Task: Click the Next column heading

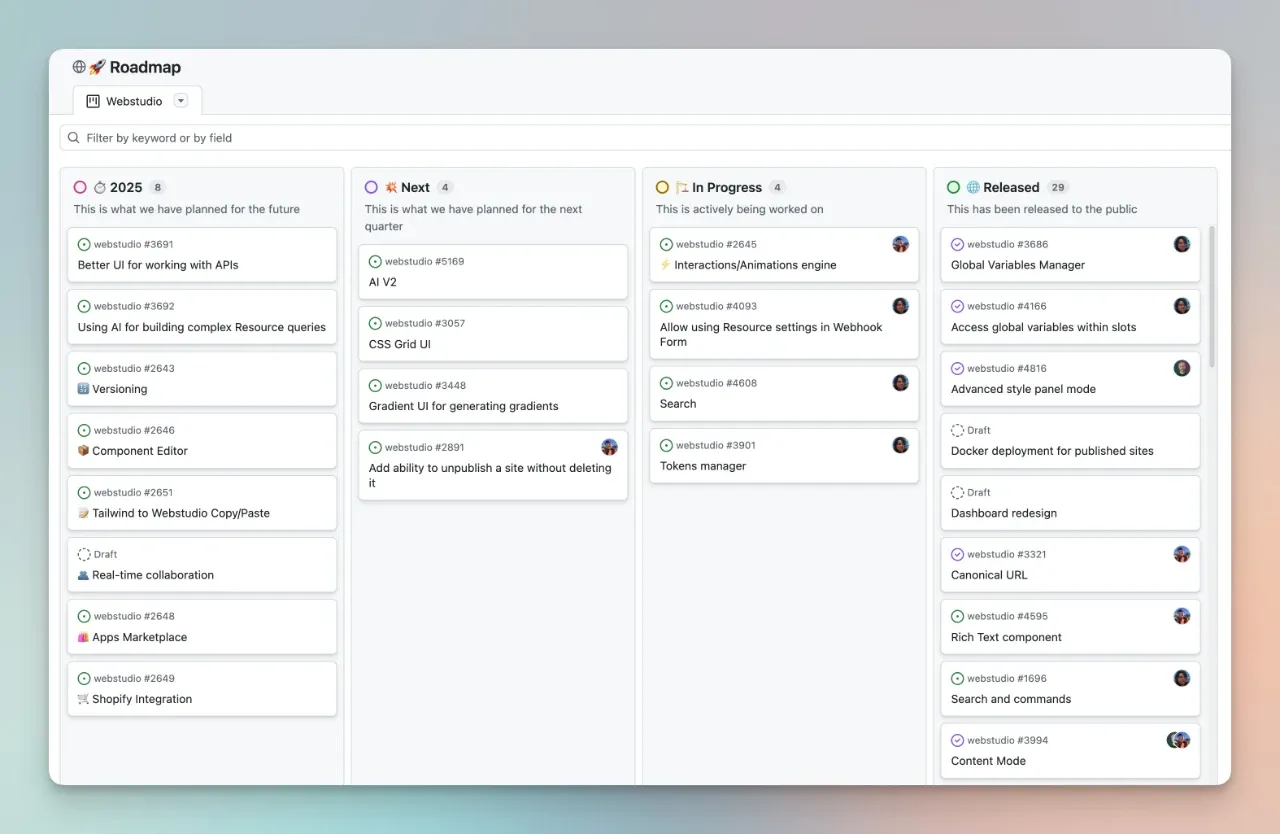Action: pos(415,187)
